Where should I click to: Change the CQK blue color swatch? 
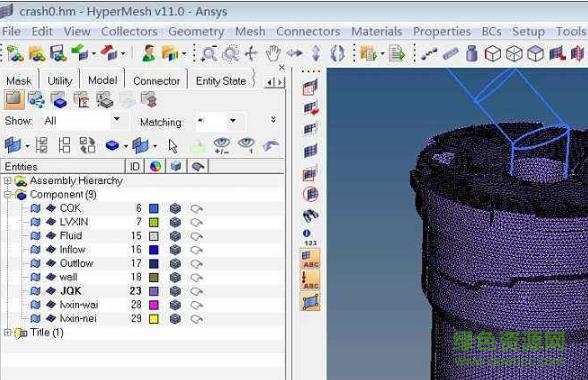point(154,209)
